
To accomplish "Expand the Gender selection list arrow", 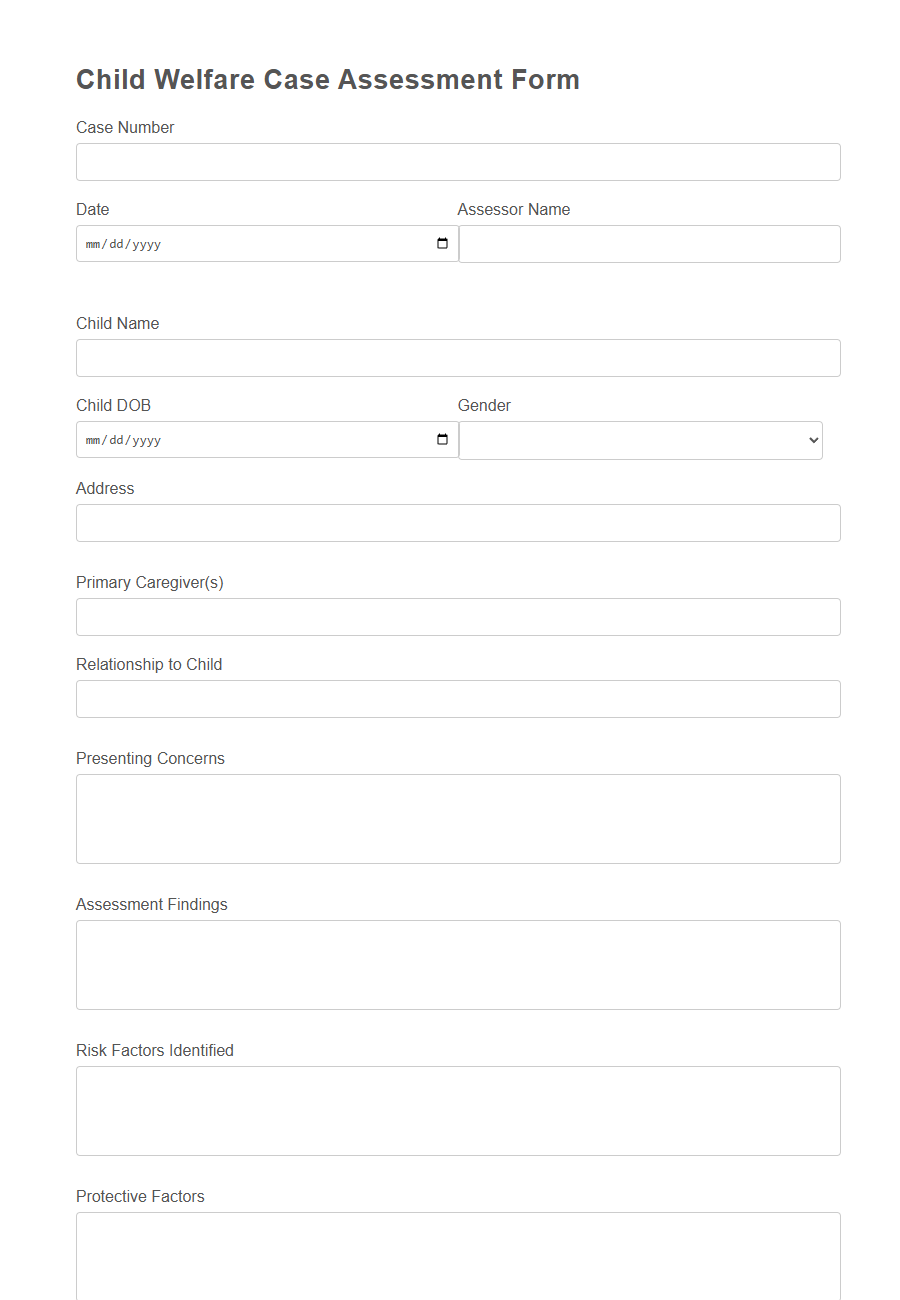I will click(x=810, y=440).
